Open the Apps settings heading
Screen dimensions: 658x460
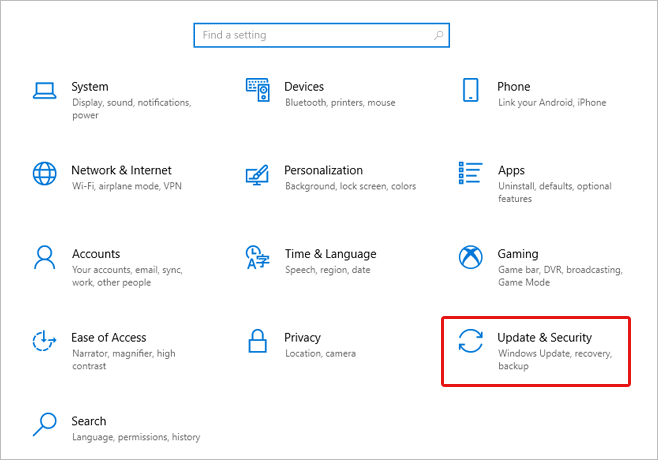click(511, 170)
